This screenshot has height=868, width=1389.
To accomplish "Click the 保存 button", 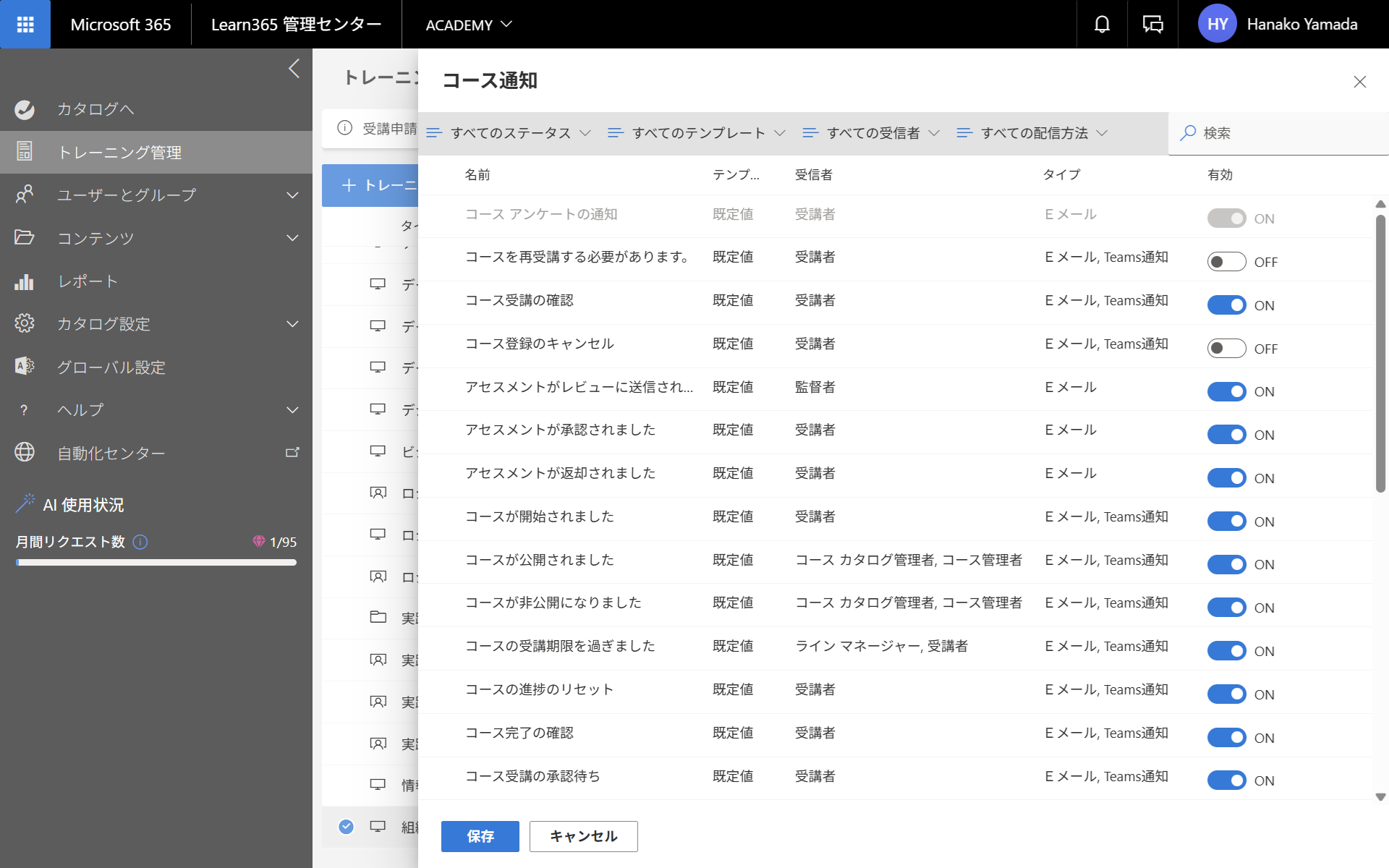I will tap(480, 836).
